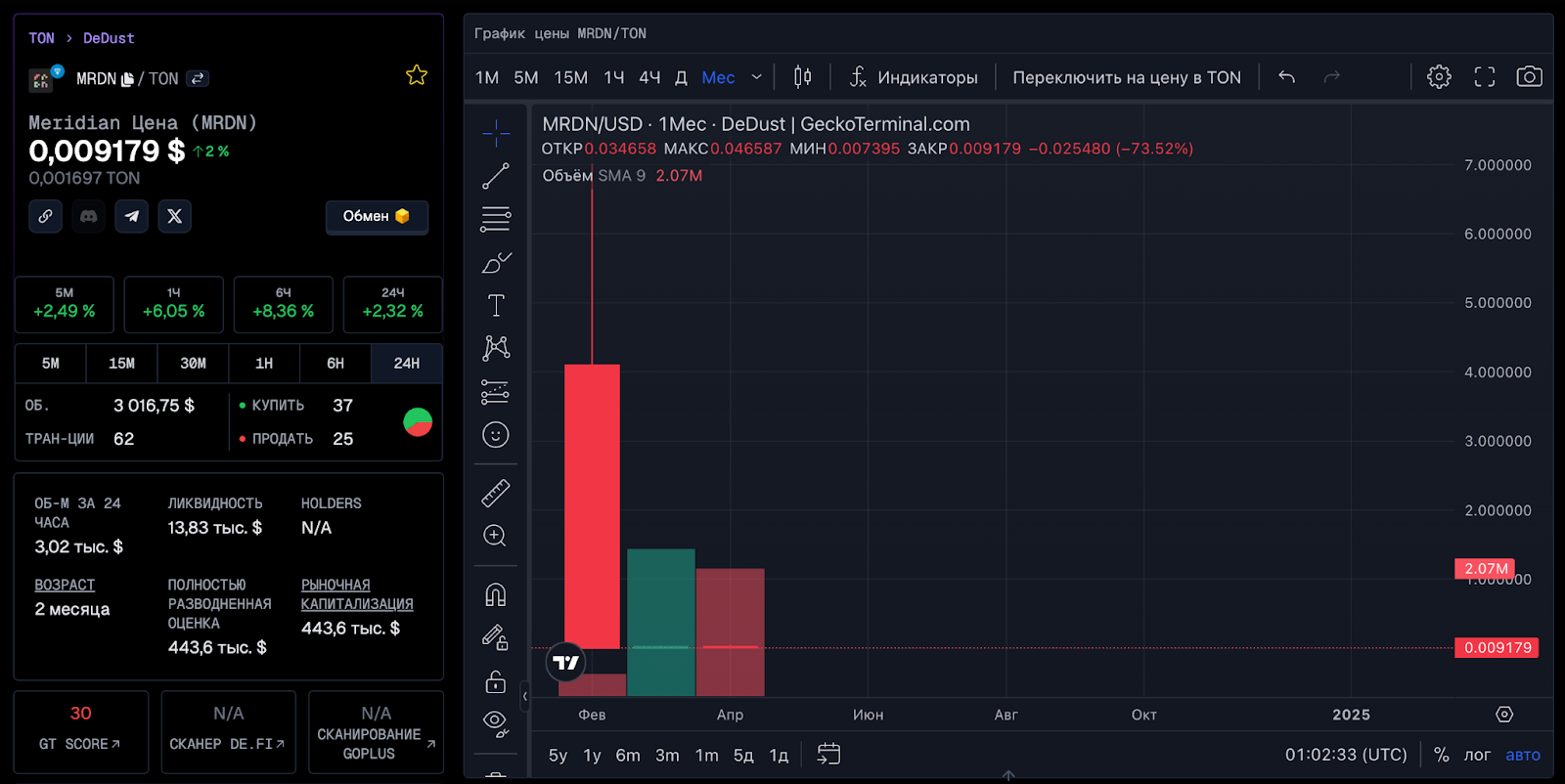Open chart settings gear

coord(1439,76)
